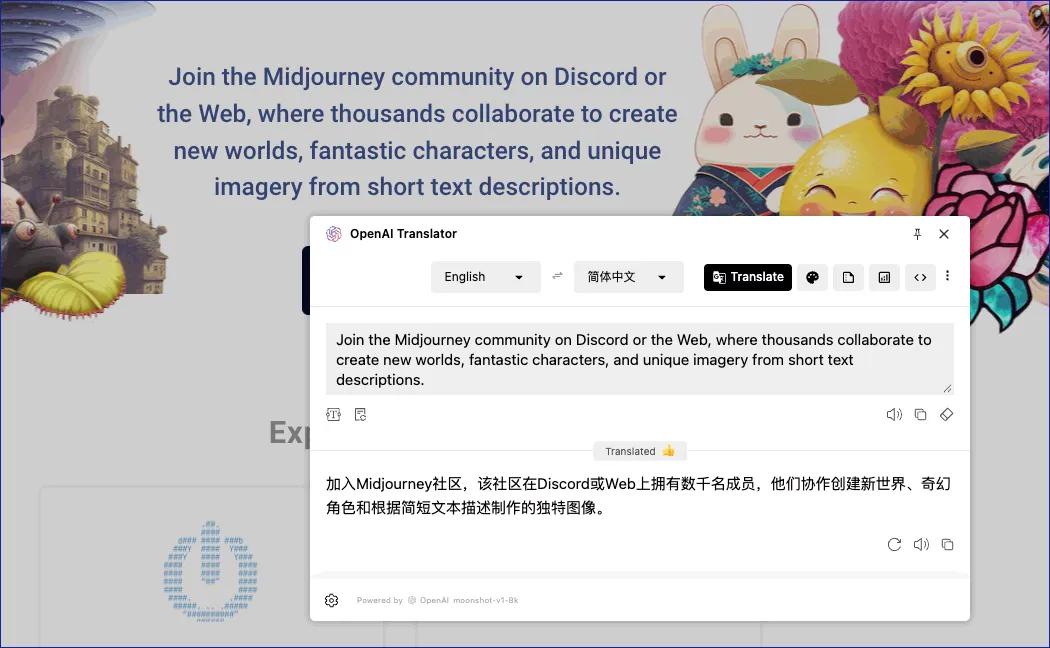Open the 简体中文 target language dropdown

628,277
